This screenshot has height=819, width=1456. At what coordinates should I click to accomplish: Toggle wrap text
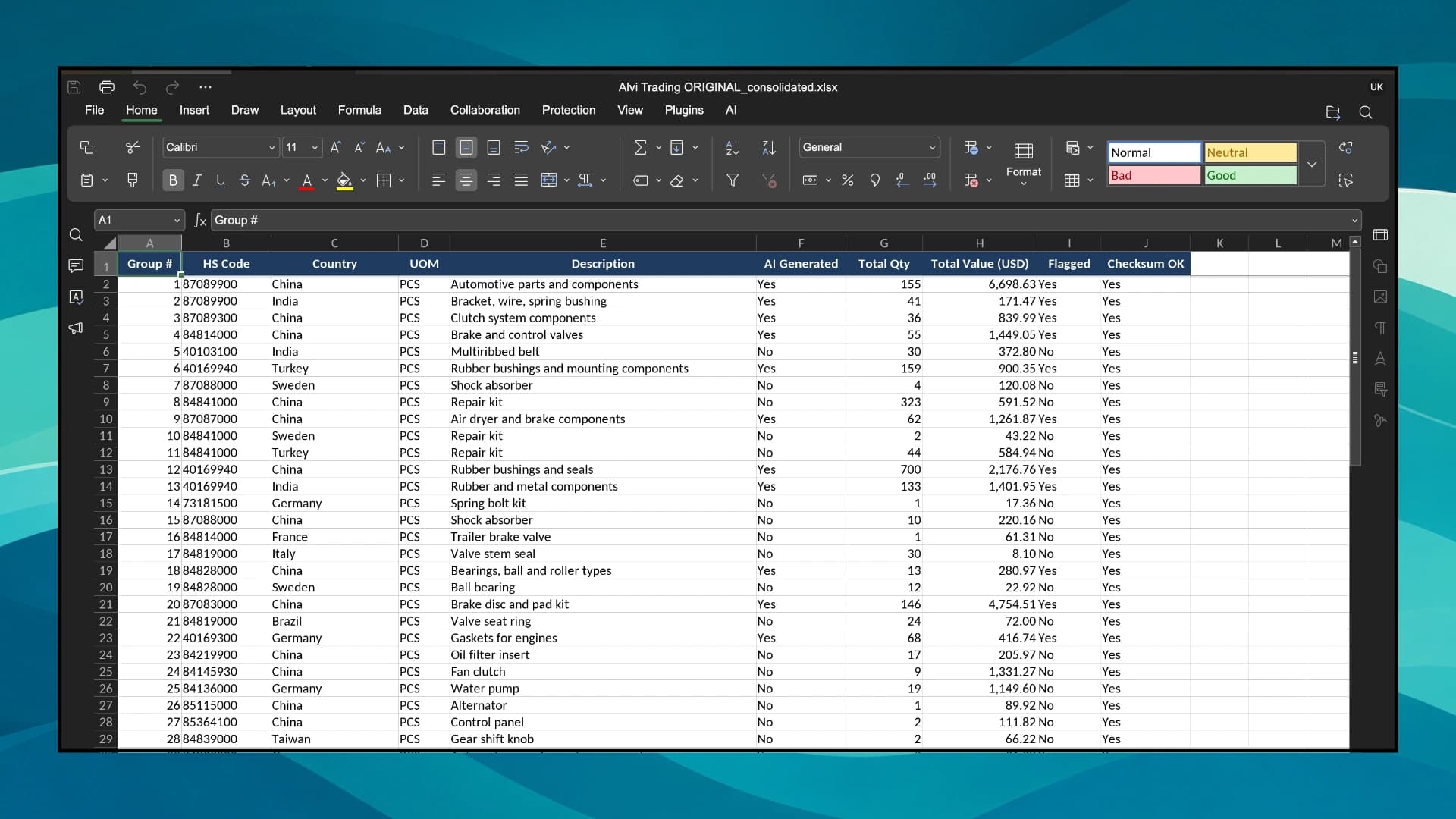point(521,147)
